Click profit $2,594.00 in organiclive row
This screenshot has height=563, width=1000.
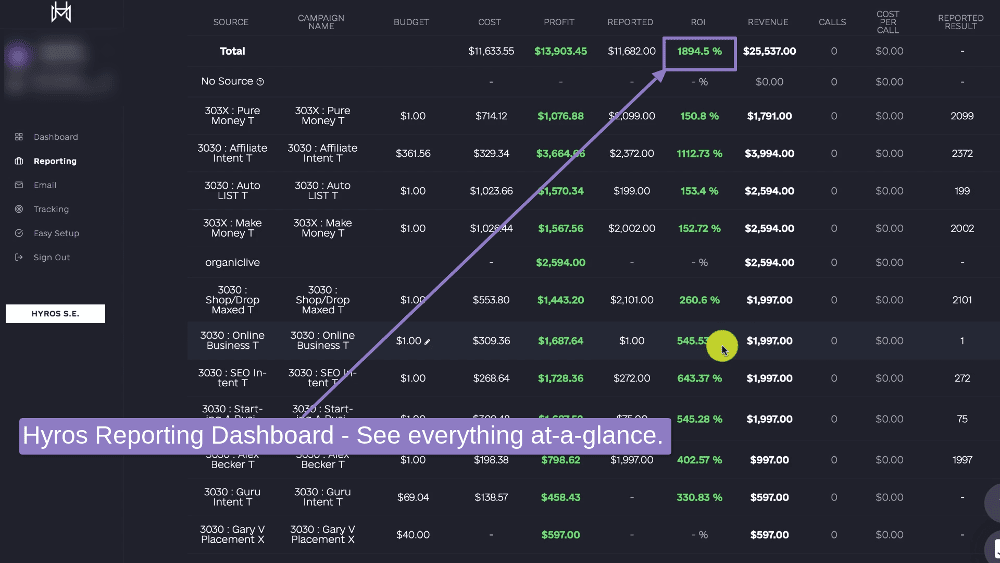pyautogui.click(x=561, y=263)
